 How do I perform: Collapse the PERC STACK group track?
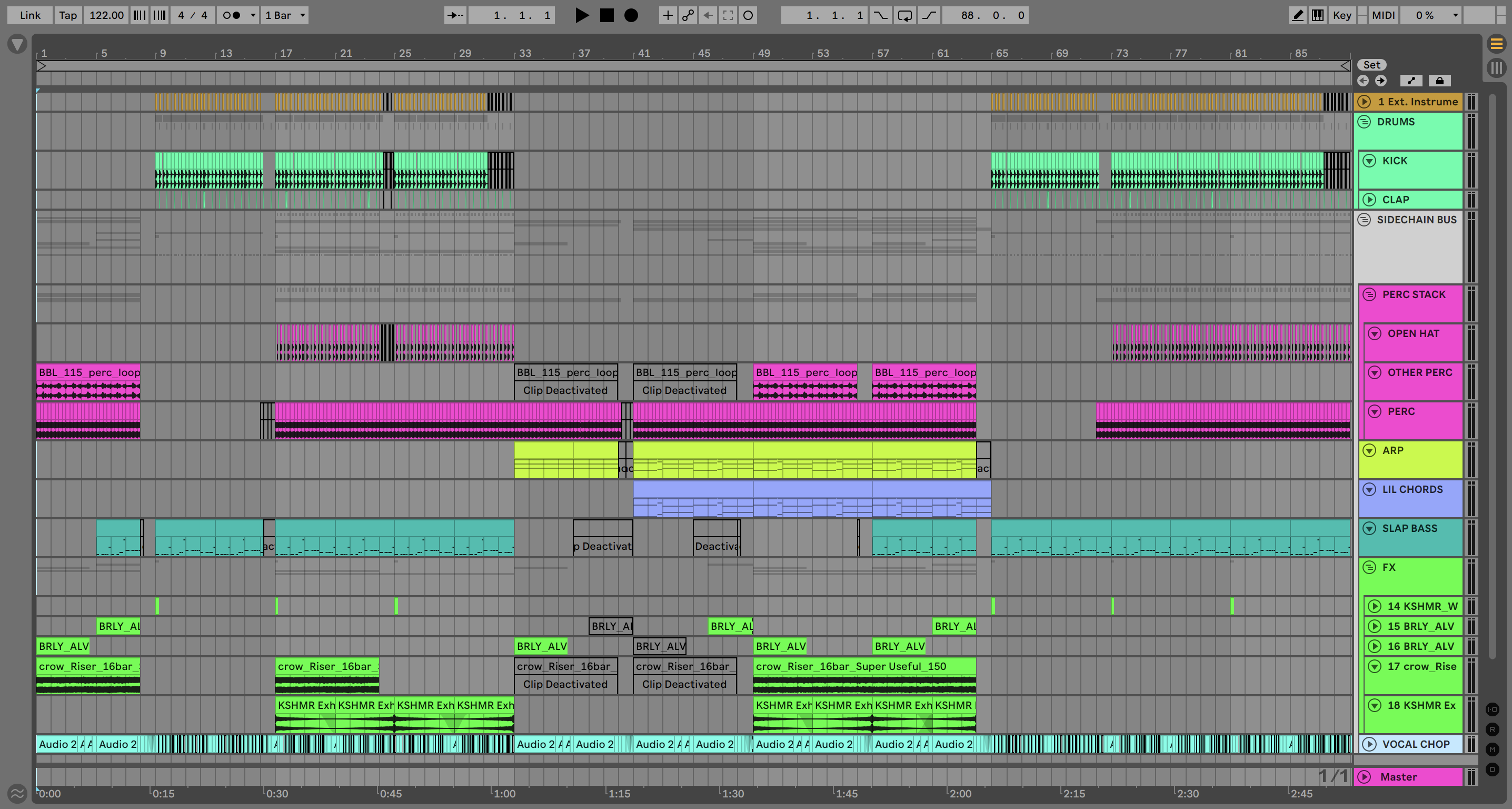click(x=1369, y=295)
